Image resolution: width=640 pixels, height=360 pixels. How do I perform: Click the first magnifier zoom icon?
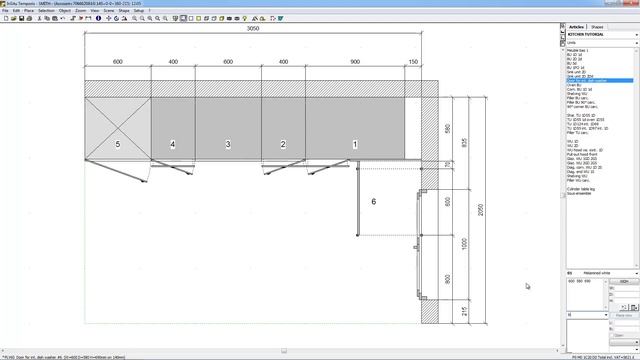click(x=134, y=18)
